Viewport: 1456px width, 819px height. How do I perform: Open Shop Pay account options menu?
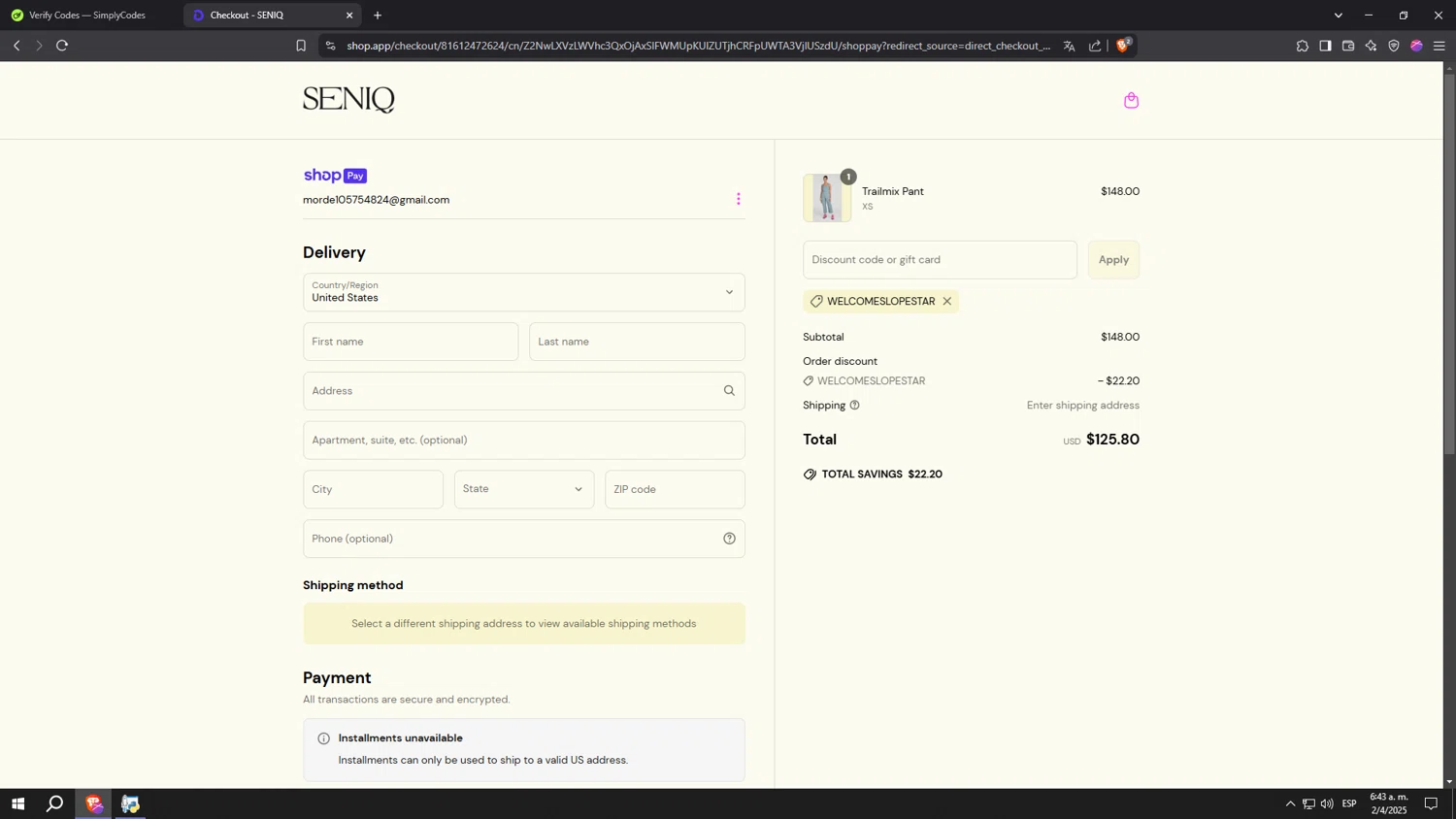739,199
